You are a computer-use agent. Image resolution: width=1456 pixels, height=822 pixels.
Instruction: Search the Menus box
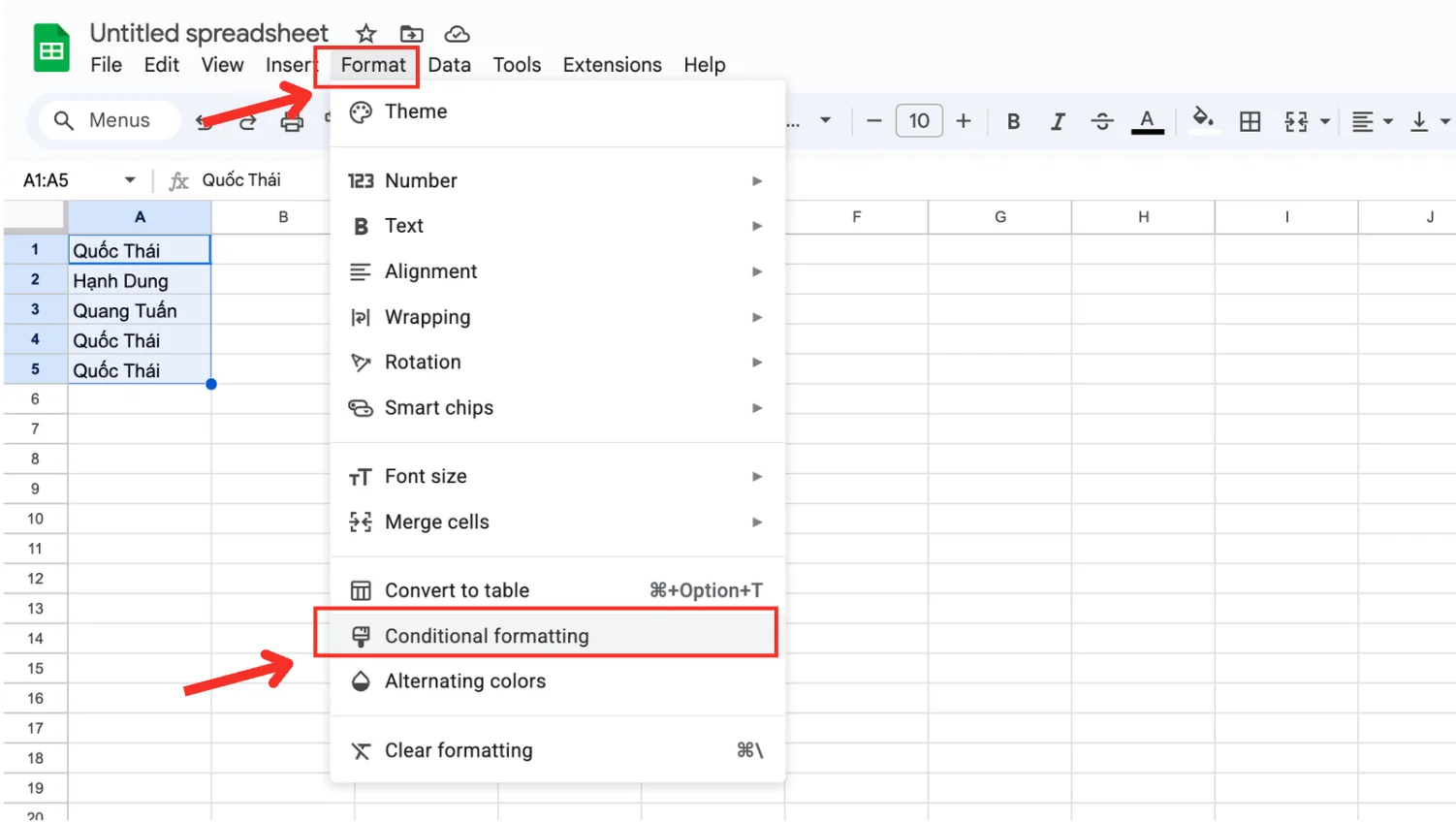109,120
